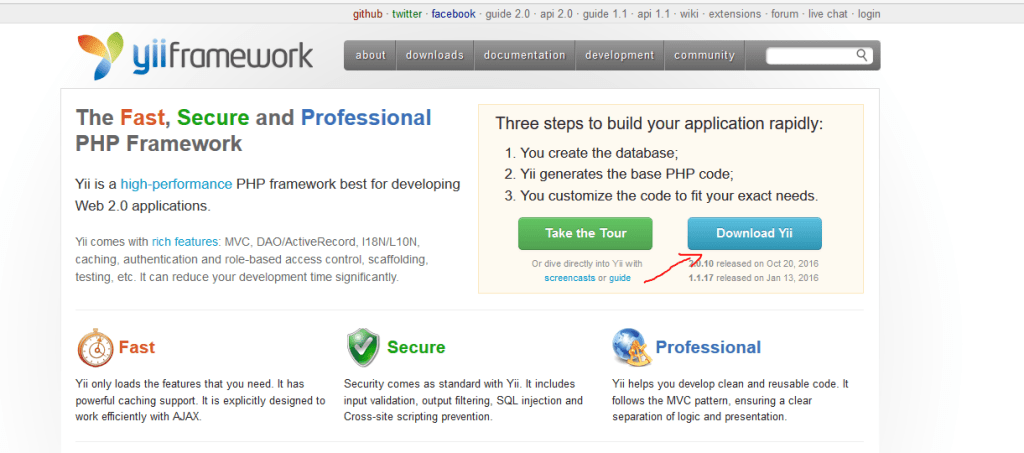Click the search magnifier icon
The width and height of the screenshot is (1024, 453).
(862, 55)
